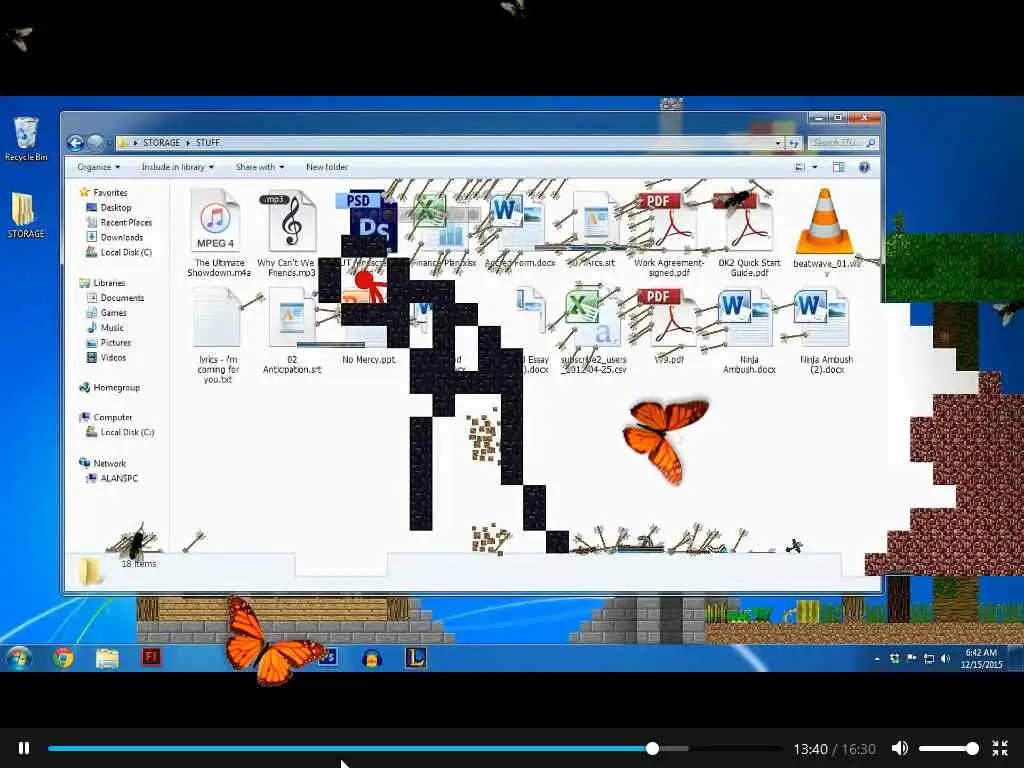Click the refresh button beside the address bar
Screen dimensions: 1024x768
point(793,142)
